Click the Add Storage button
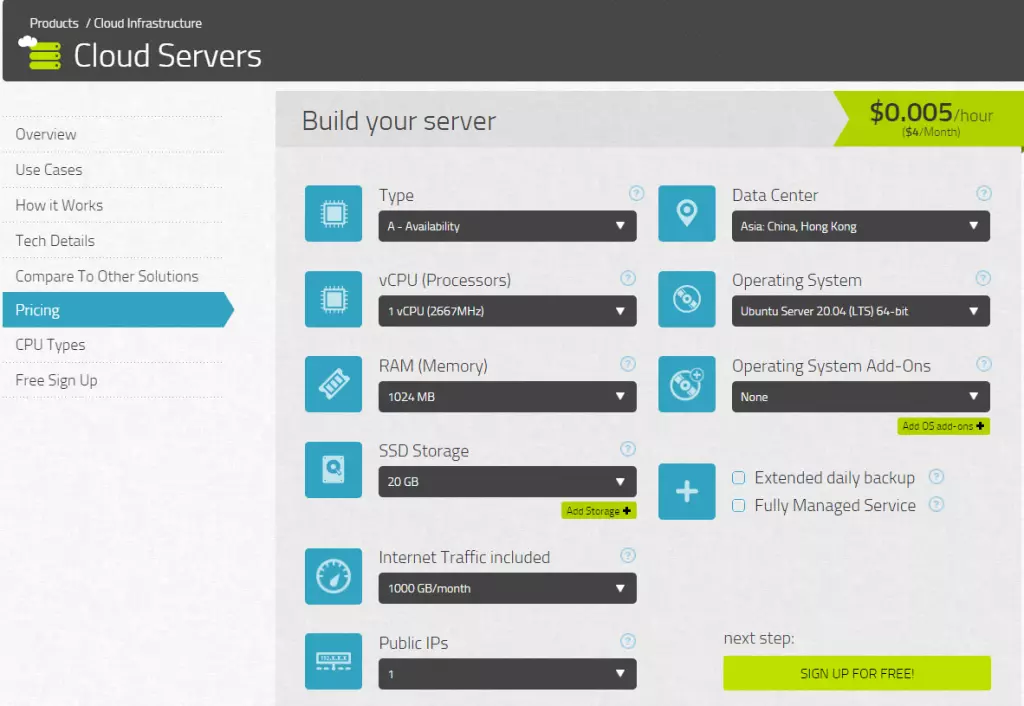 598,511
